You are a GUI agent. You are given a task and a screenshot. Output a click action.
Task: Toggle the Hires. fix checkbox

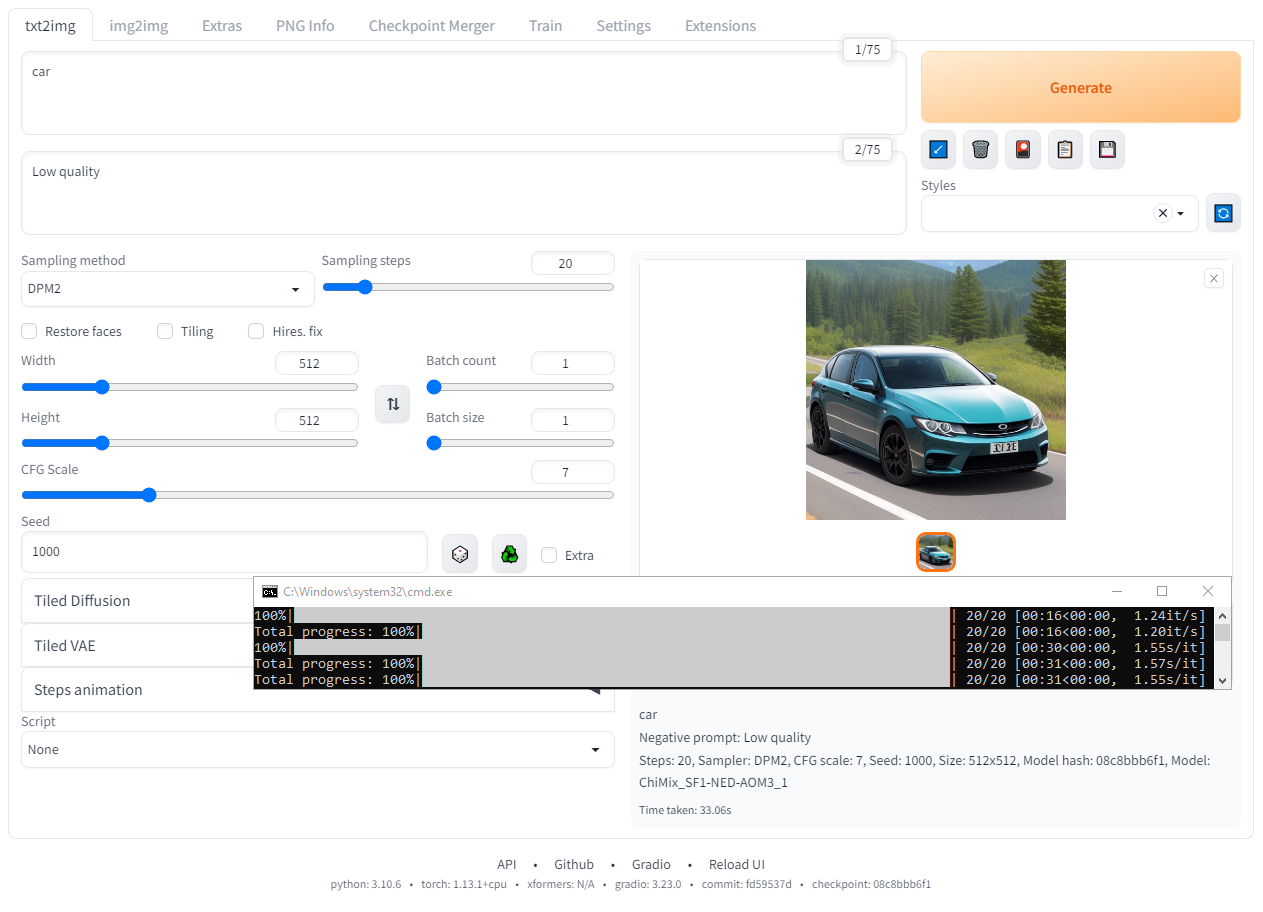coord(256,331)
